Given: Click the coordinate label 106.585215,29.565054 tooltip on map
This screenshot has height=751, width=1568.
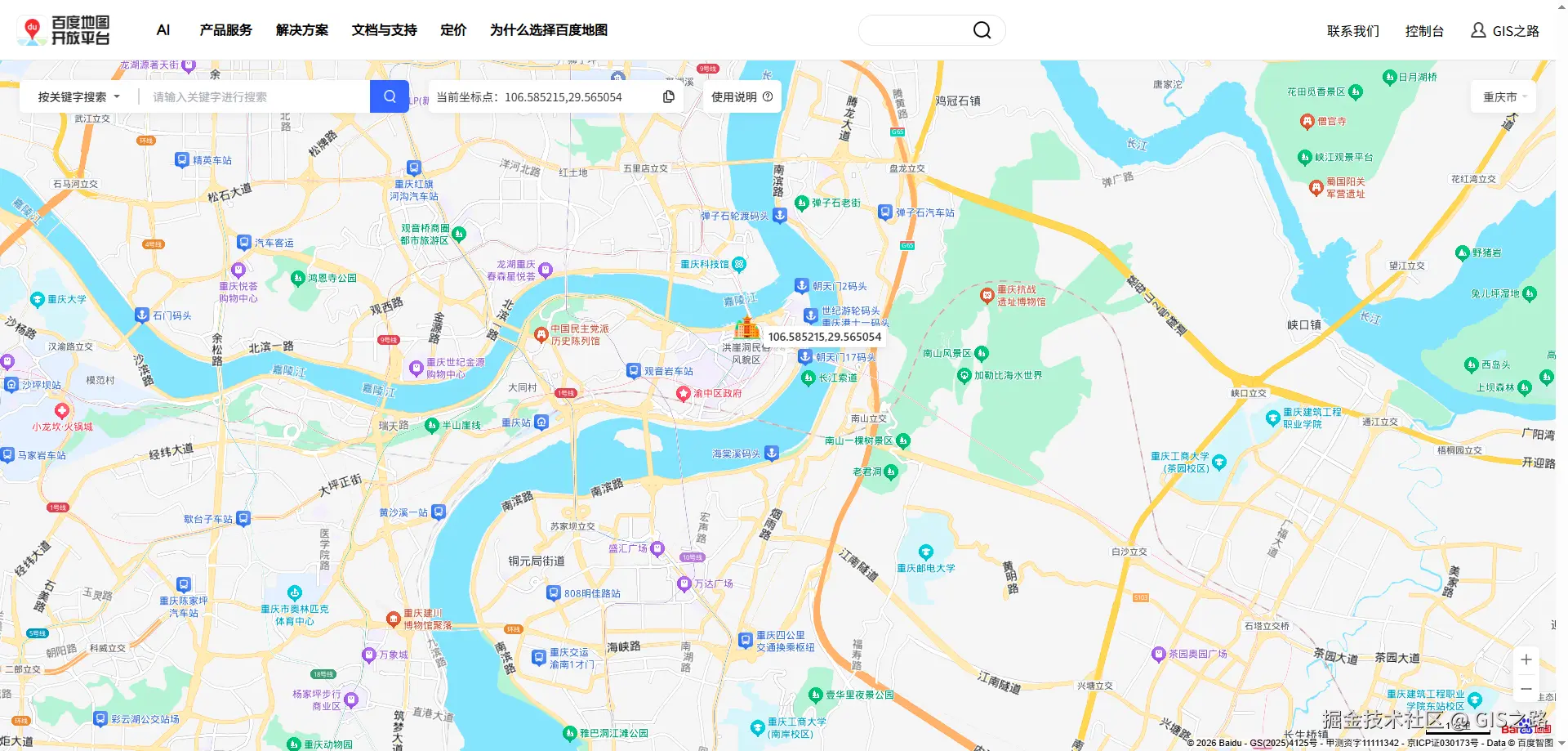Looking at the screenshot, I should [825, 337].
